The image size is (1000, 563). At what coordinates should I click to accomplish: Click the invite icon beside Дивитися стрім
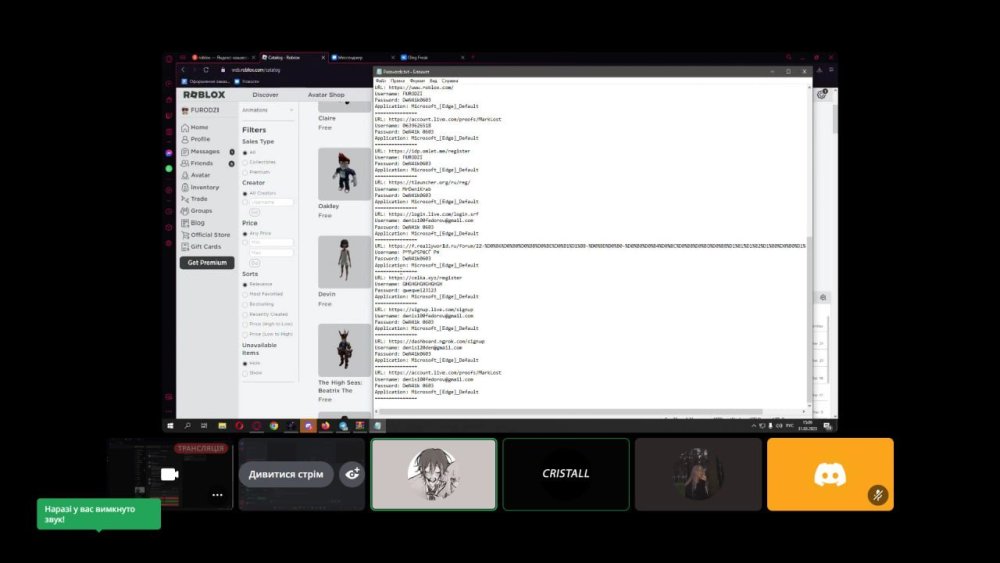click(352, 474)
